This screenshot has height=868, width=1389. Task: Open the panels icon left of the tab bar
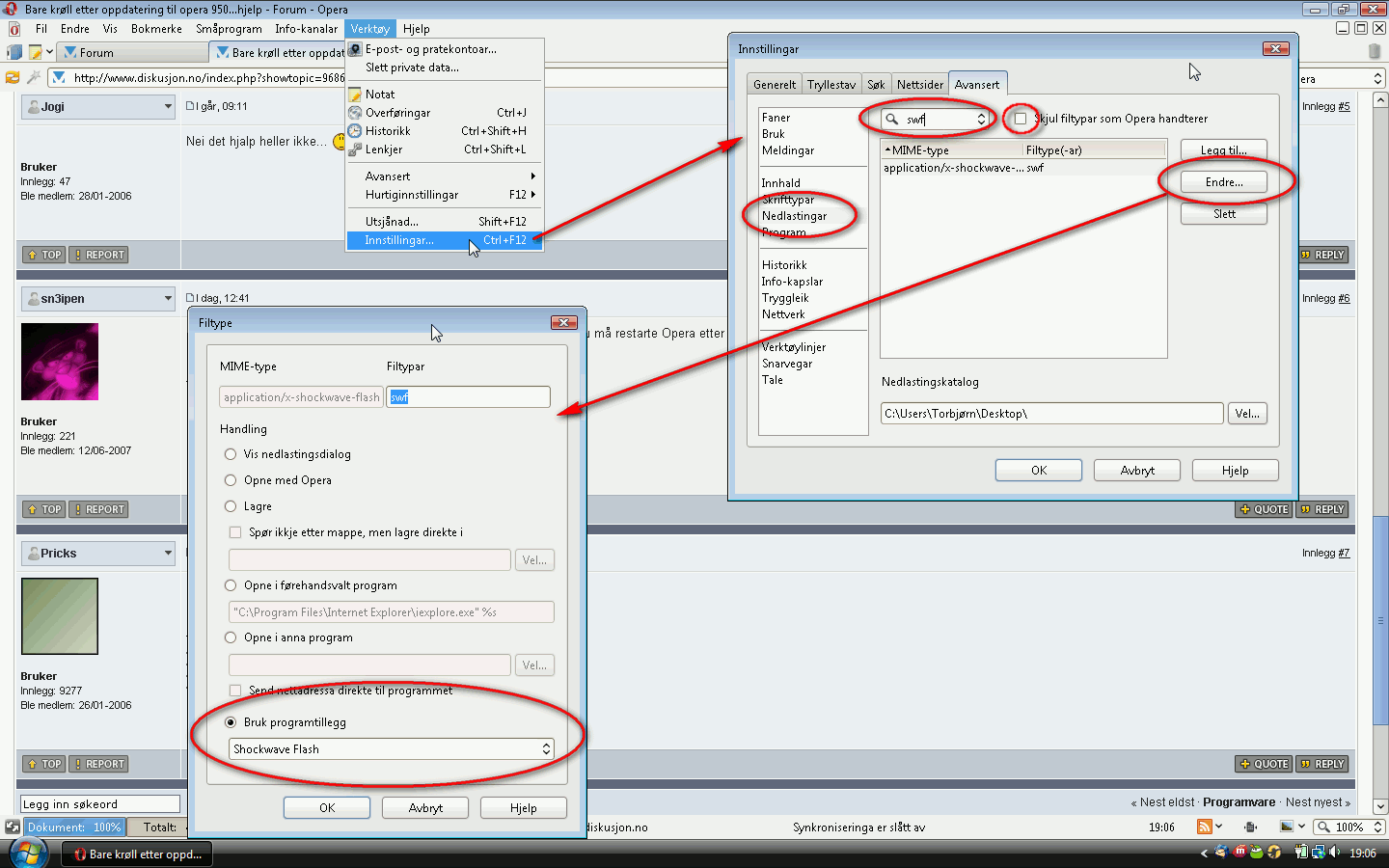pos(14,52)
